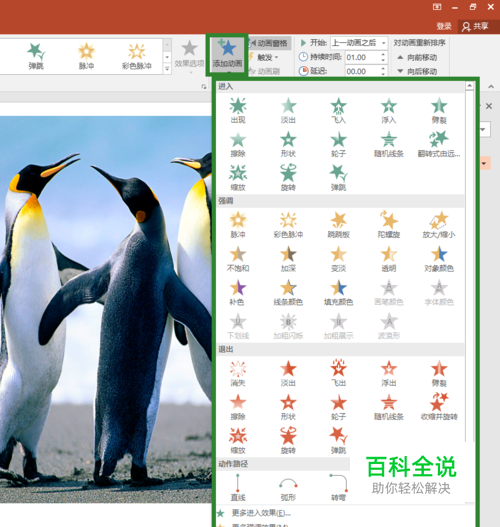
Task: Step the animation gallery down one row
Action: [167, 57]
